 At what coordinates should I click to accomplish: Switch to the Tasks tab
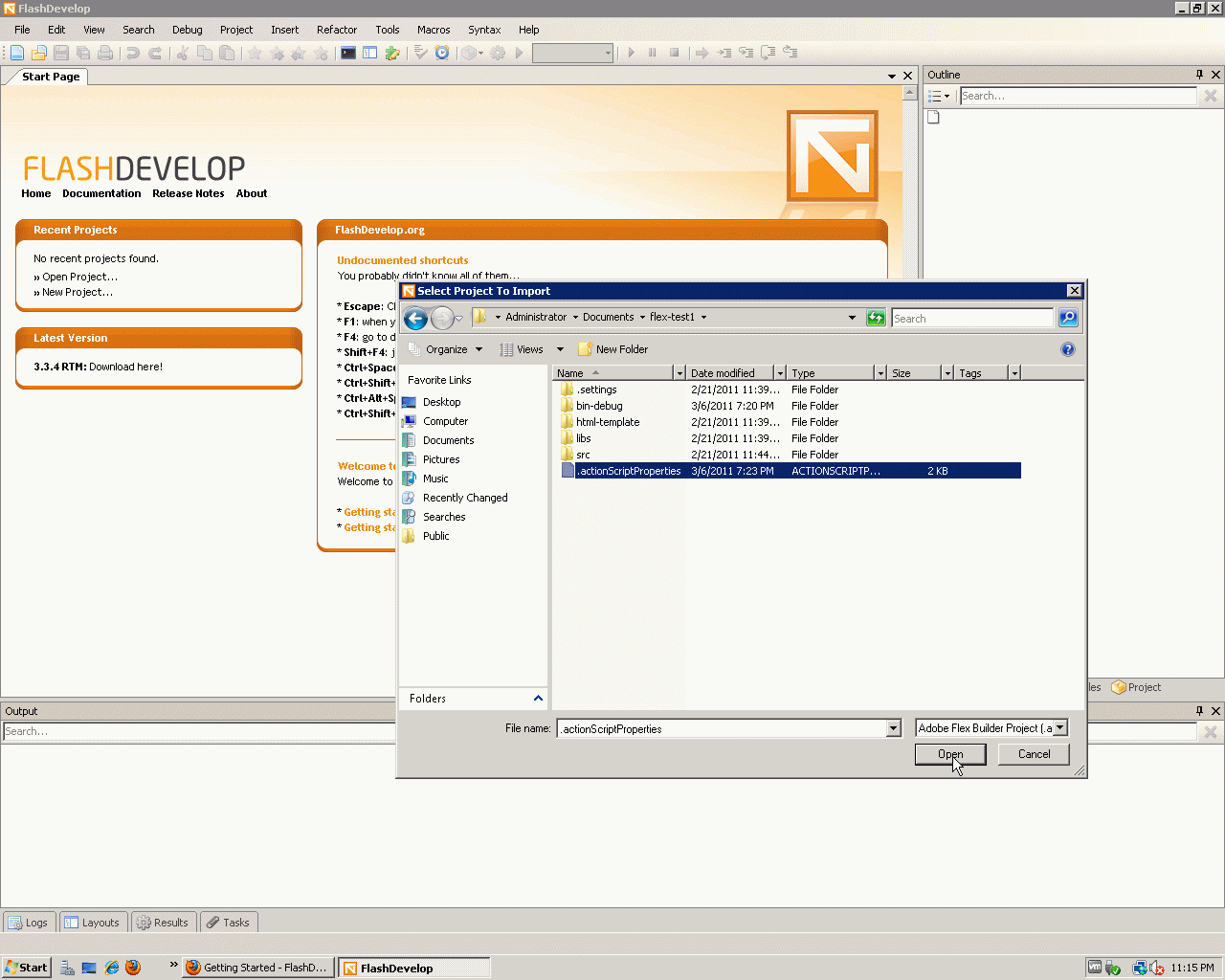click(x=228, y=923)
